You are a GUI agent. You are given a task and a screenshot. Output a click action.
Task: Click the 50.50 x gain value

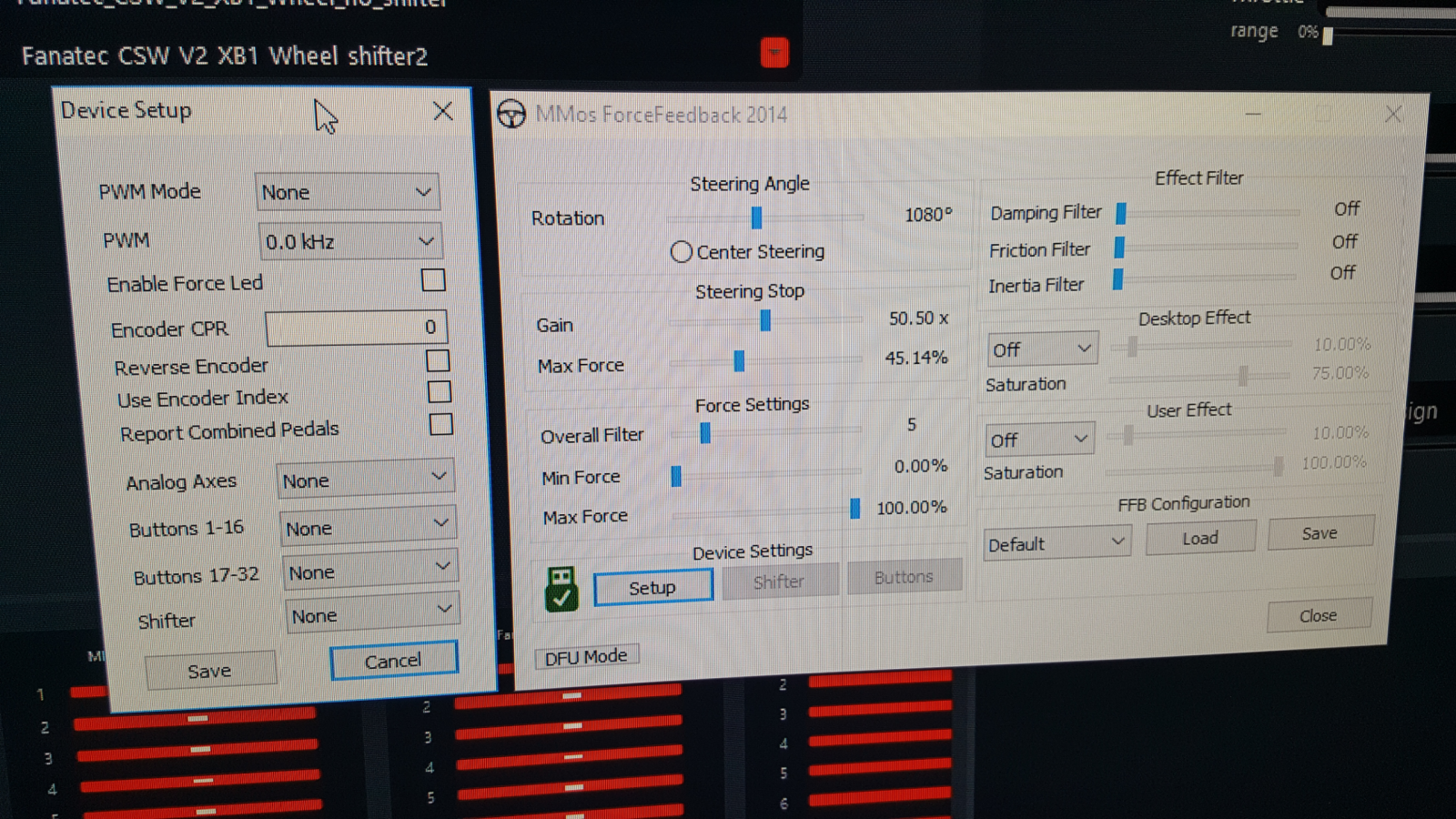click(x=919, y=318)
